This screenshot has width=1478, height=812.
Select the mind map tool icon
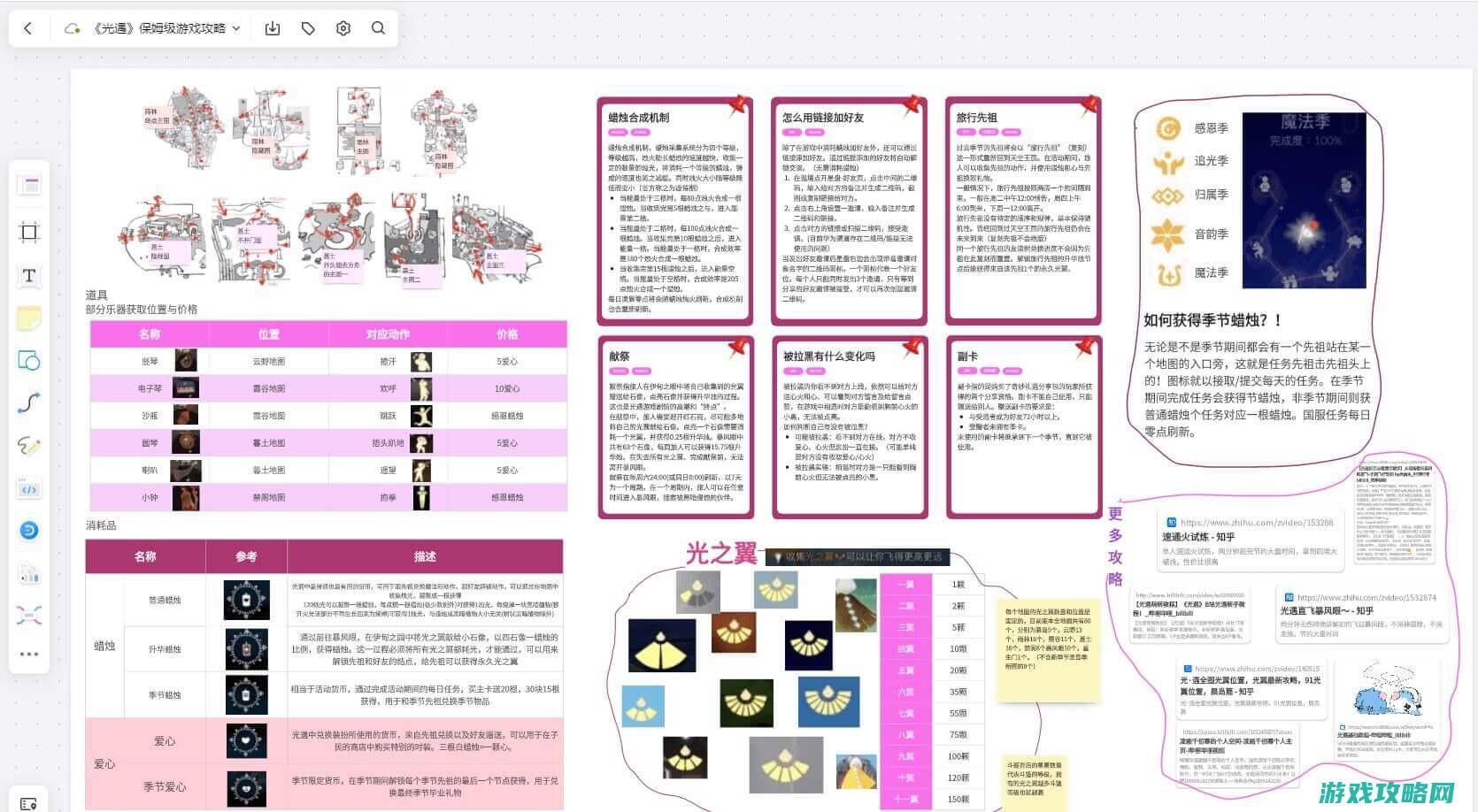(29, 615)
